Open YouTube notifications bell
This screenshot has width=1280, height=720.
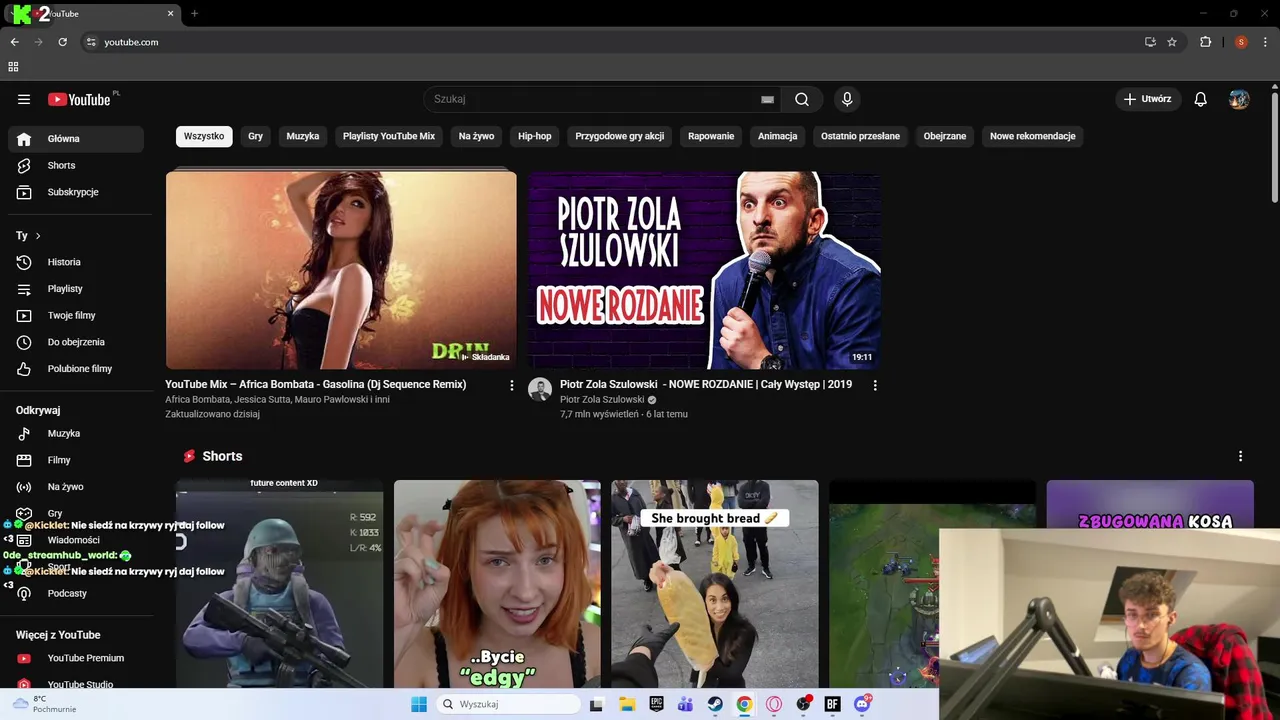1201,99
